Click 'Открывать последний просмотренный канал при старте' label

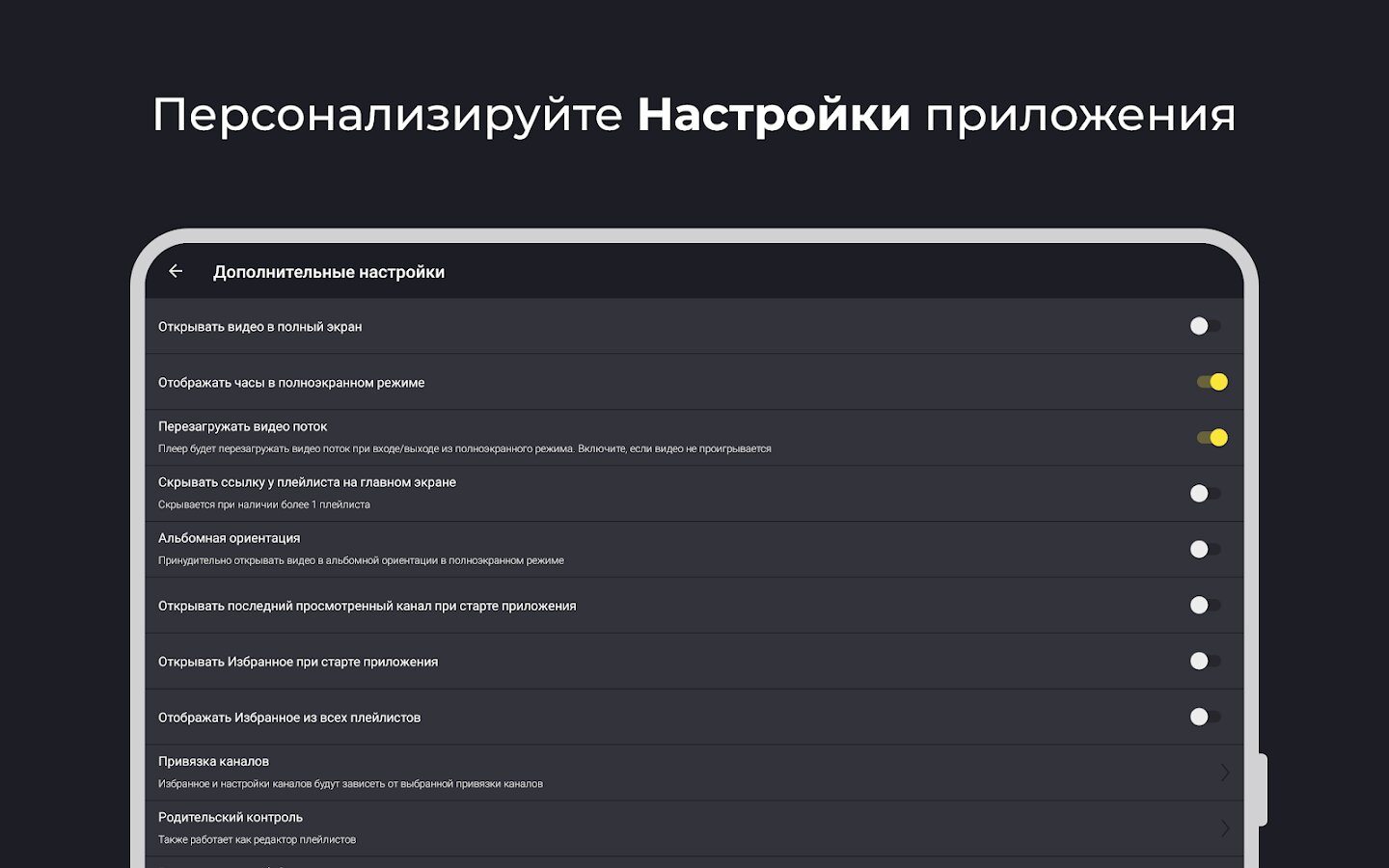click(x=368, y=607)
